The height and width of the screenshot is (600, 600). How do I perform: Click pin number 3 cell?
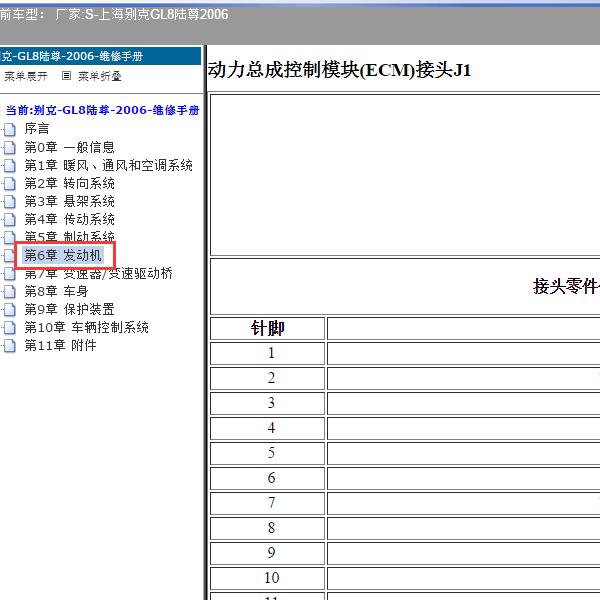[x=267, y=403]
